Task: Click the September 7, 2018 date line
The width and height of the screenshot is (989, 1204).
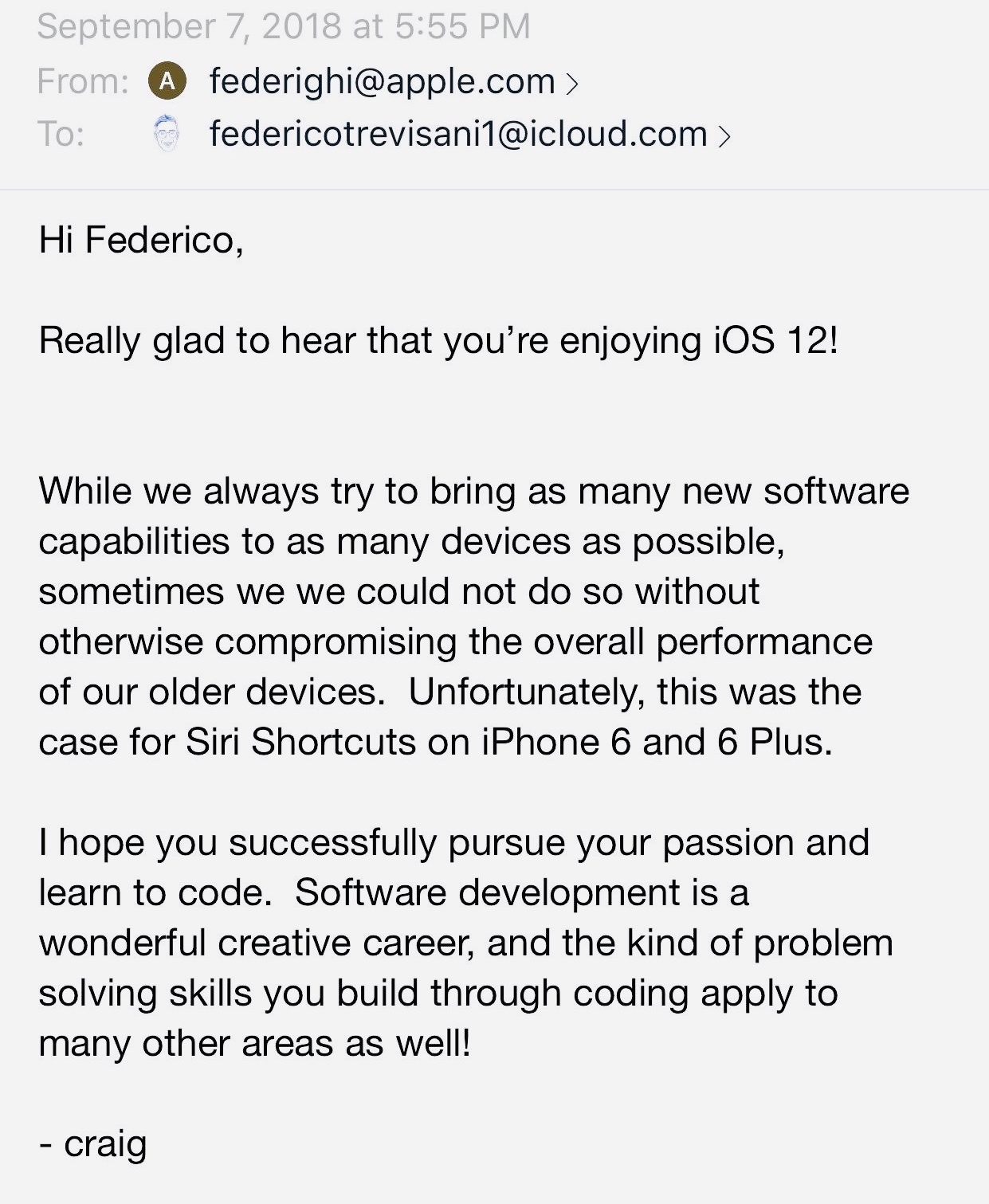Action: (x=284, y=26)
